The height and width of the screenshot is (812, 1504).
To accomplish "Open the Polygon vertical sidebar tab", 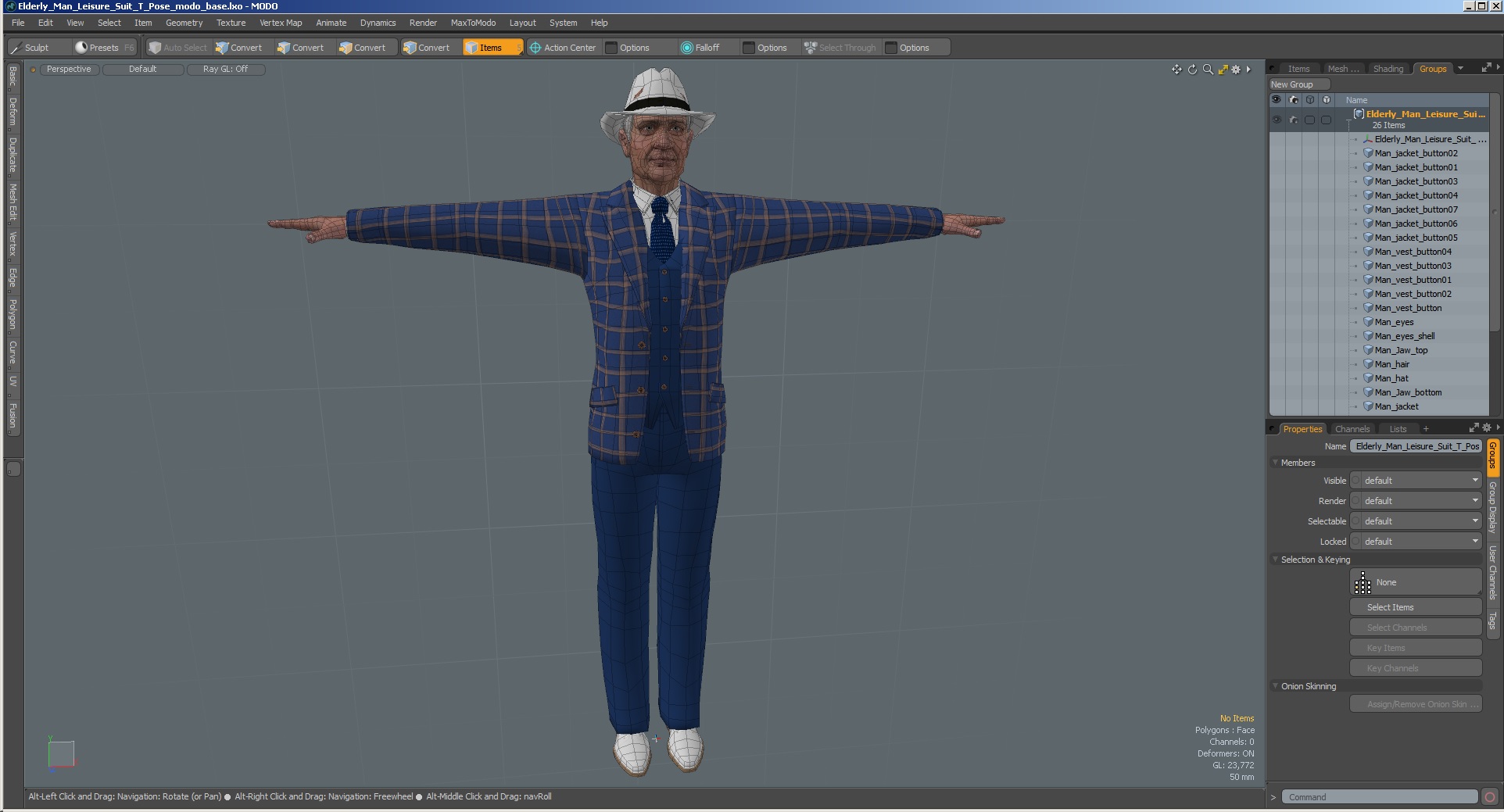I will coord(13,314).
